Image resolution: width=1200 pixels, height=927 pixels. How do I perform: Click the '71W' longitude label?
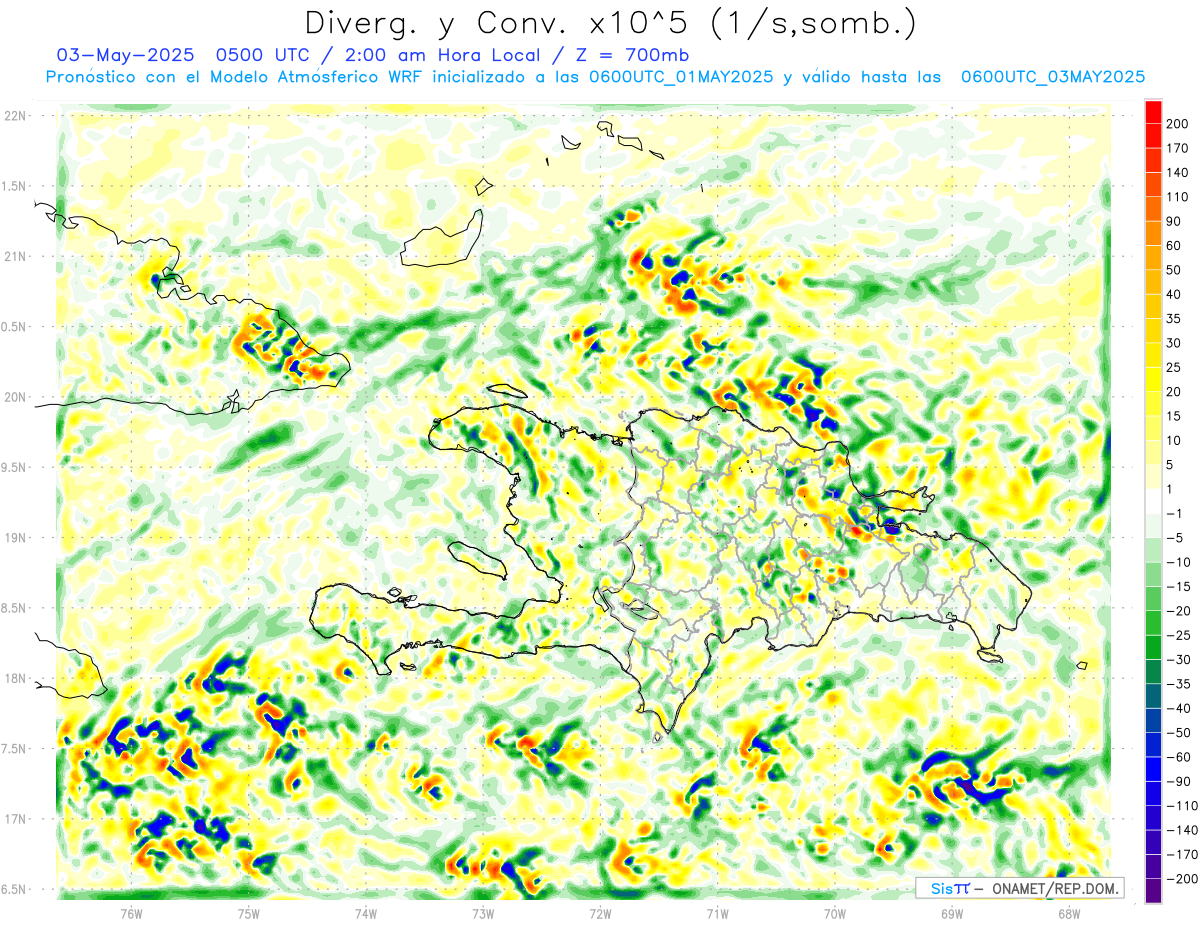(717, 913)
